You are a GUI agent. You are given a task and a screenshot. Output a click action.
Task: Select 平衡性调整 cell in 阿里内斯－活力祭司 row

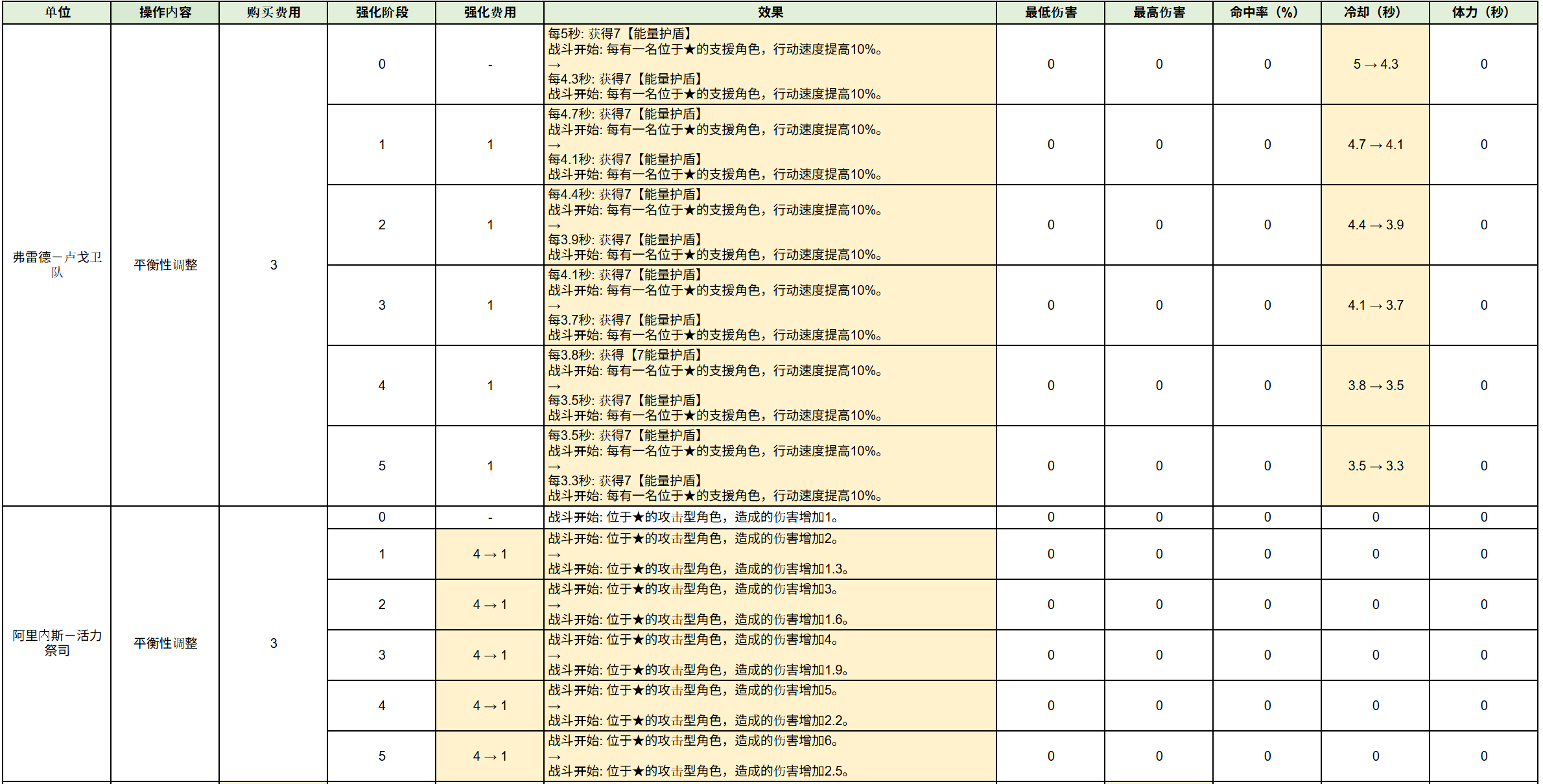(x=165, y=643)
